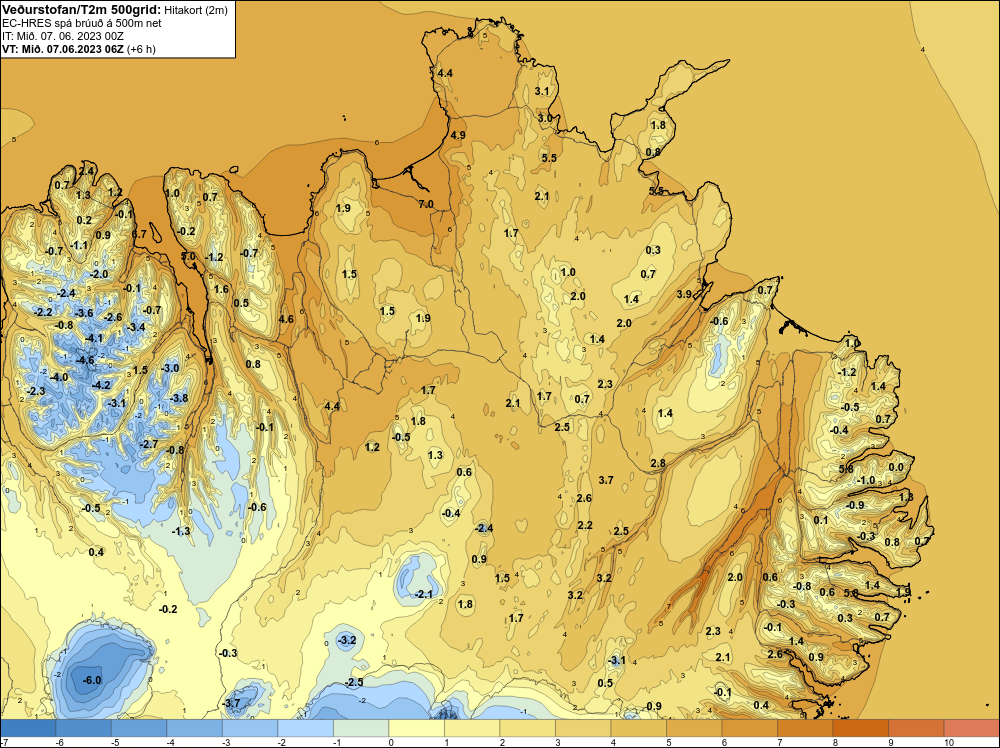Viewport: 1000px width, 748px height.
Task: Select the legend swatch between 6 and 7
Action: tap(749, 728)
